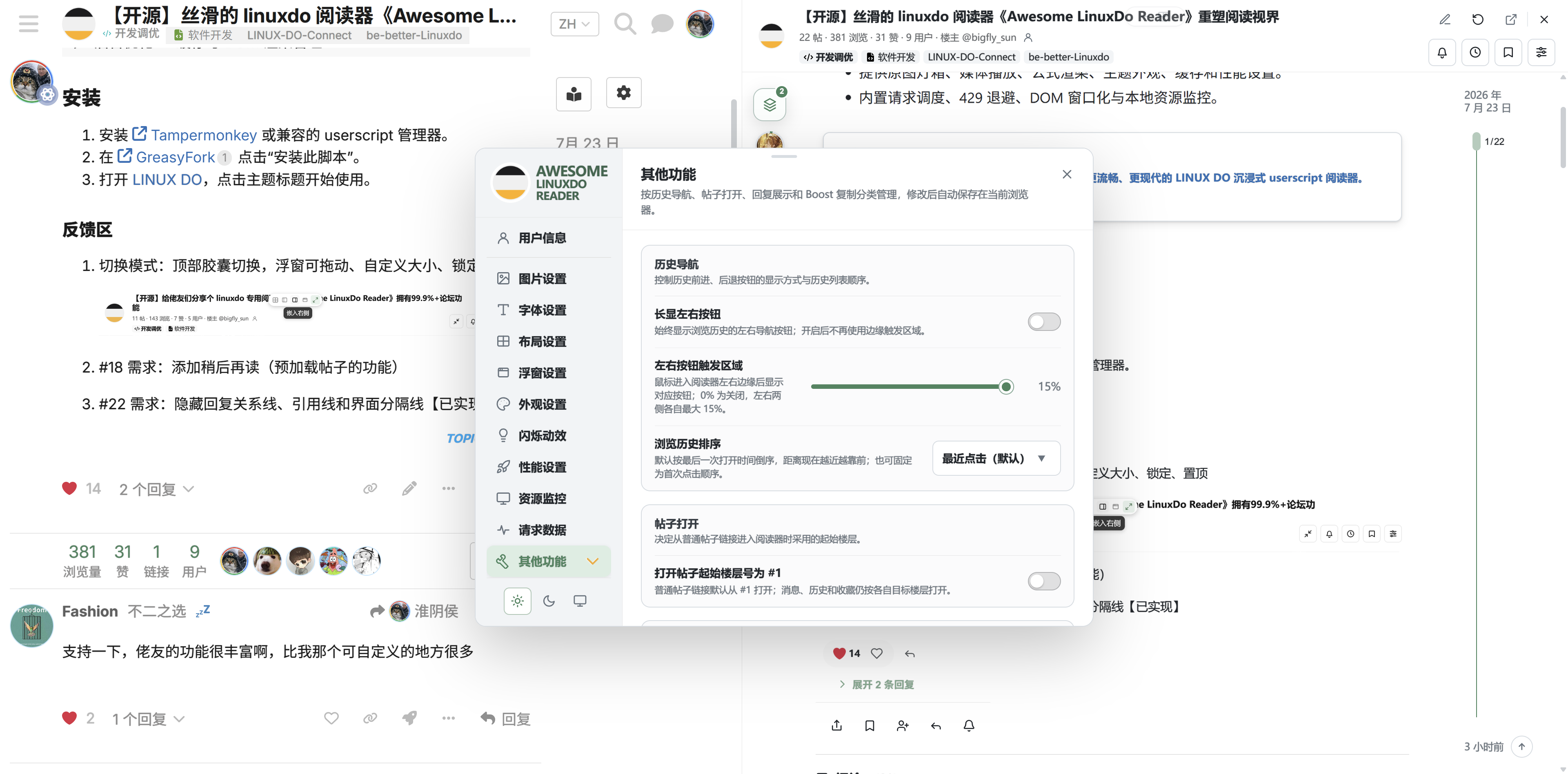Switch to system theme monitor icon
Screen dimensions: 1568x774
(580, 601)
